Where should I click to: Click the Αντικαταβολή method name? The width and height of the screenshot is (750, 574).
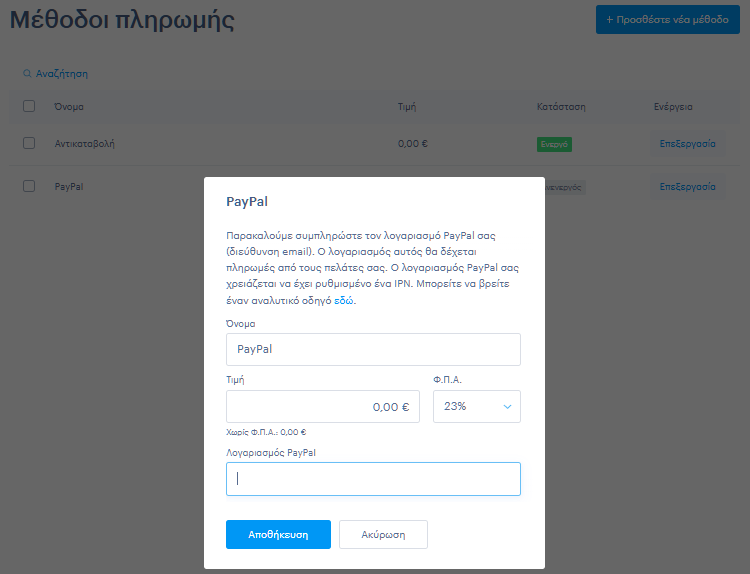84,144
